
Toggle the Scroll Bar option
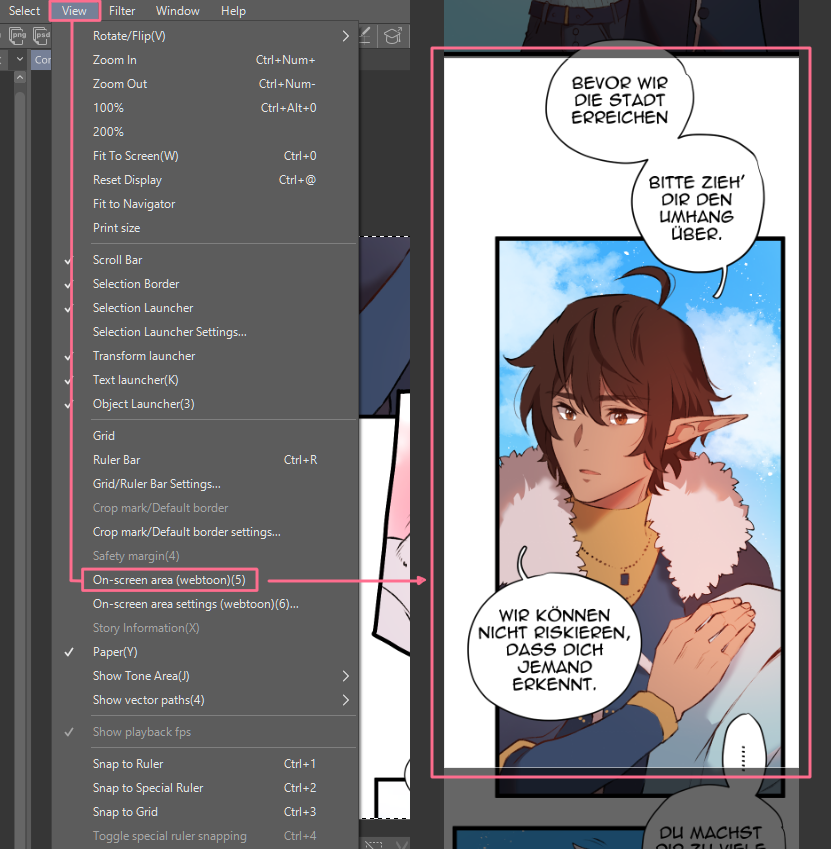tap(118, 260)
